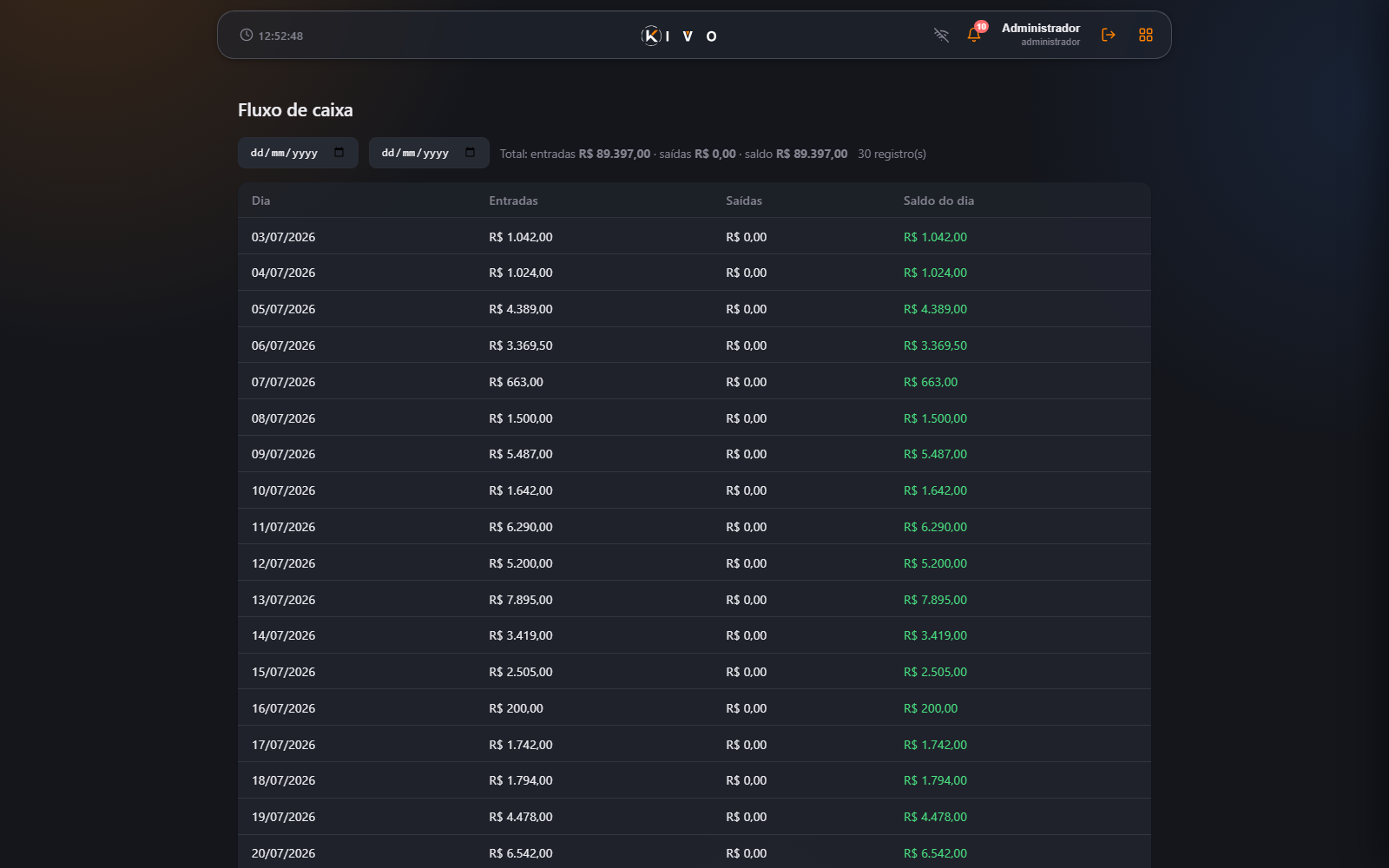The width and height of the screenshot is (1389, 868).
Task: Click the total saldo R$ 89.397,00 summary
Action: coord(811,154)
